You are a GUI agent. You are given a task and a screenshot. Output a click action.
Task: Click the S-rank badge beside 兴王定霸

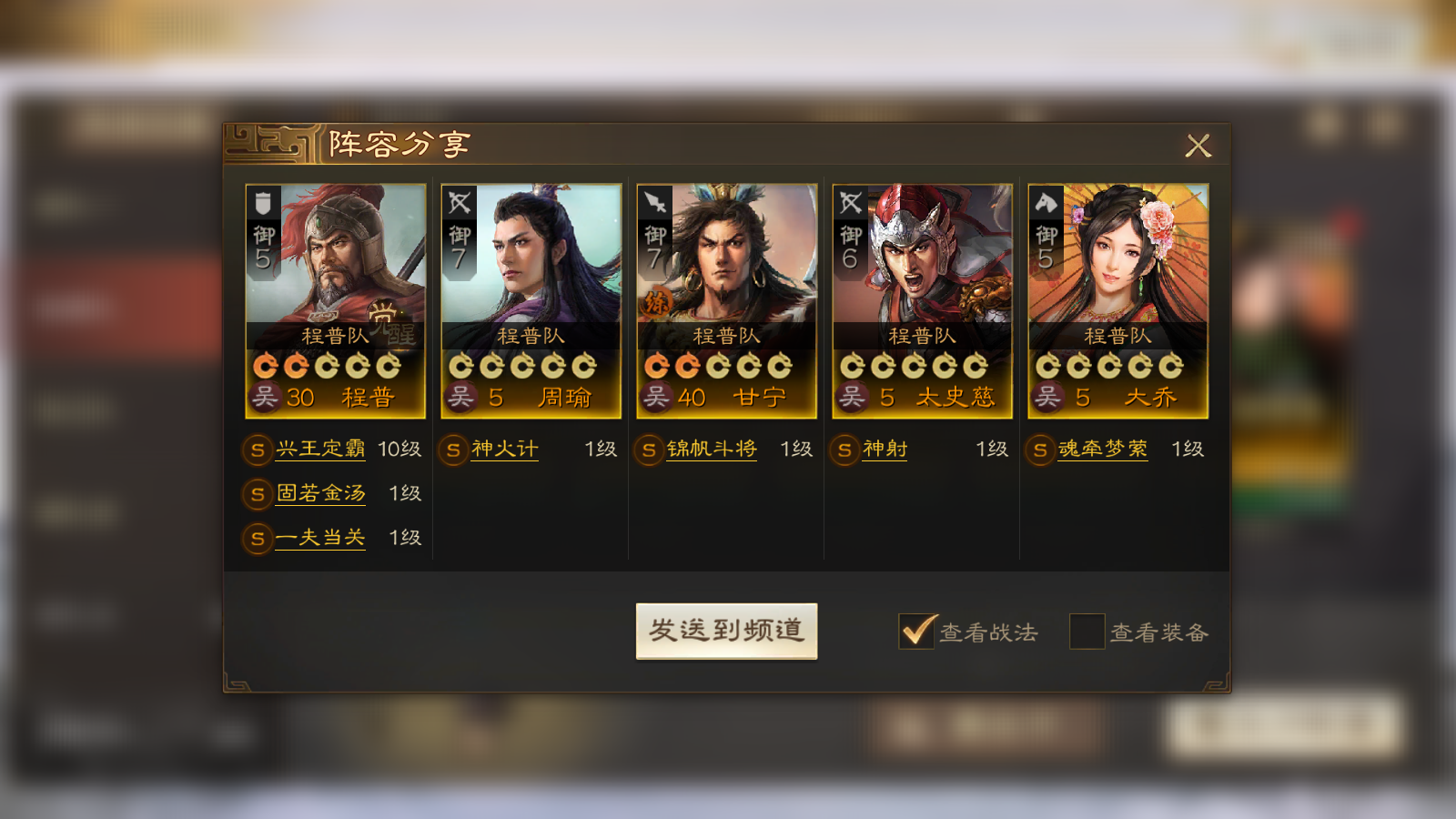click(258, 450)
